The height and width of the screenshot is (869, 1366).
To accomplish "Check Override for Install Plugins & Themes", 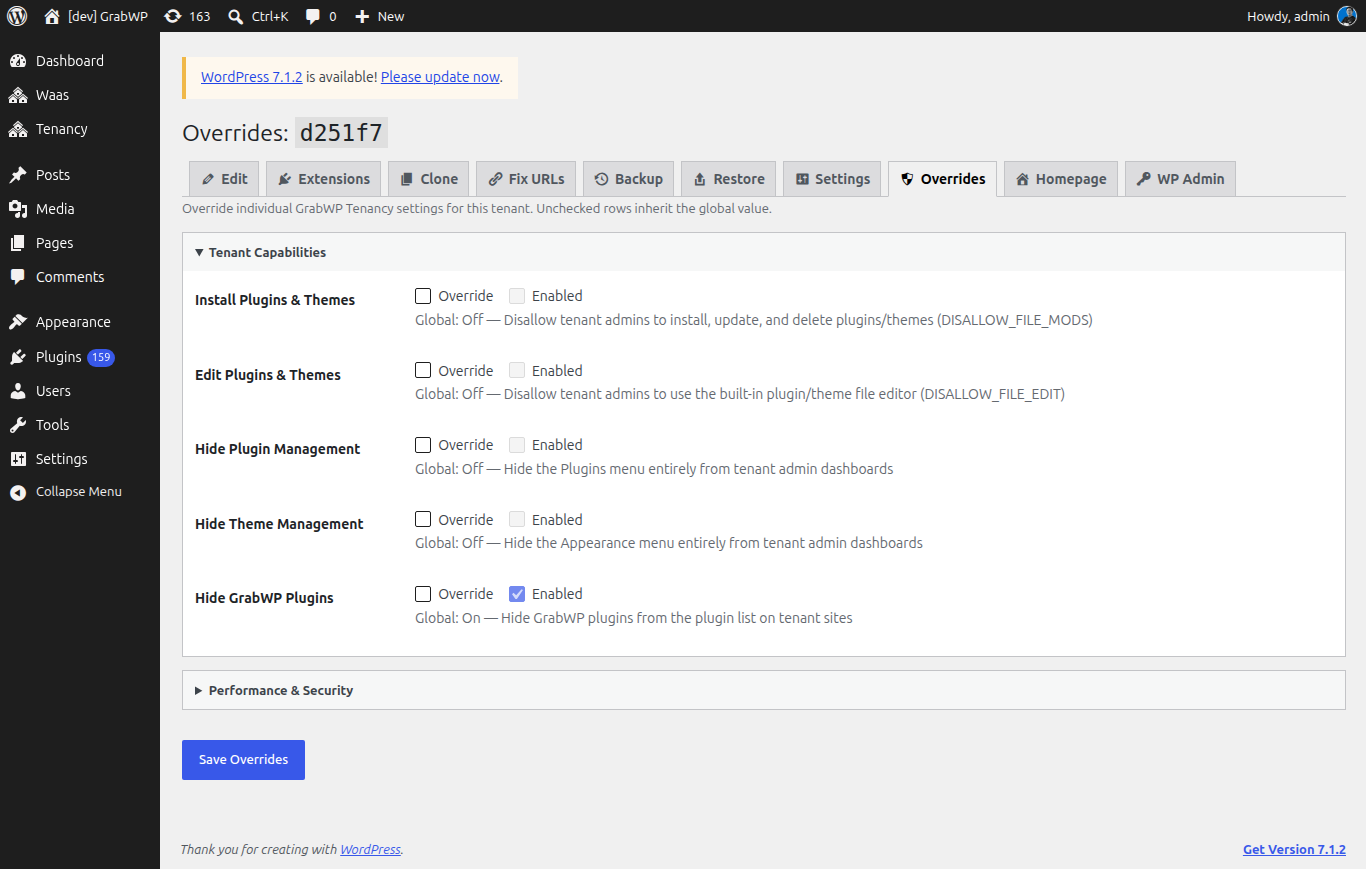I will click(x=423, y=296).
